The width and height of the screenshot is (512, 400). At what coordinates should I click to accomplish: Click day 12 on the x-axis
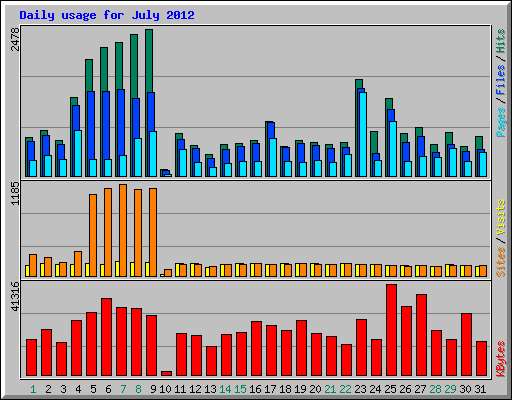tap(195, 389)
